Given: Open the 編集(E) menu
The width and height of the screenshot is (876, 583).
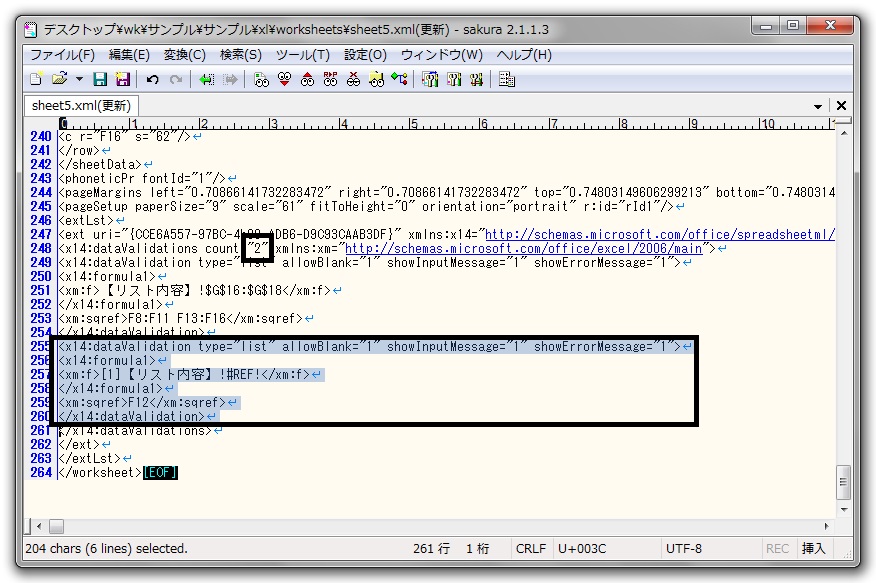Looking at the screenshot, I should 129,55.
